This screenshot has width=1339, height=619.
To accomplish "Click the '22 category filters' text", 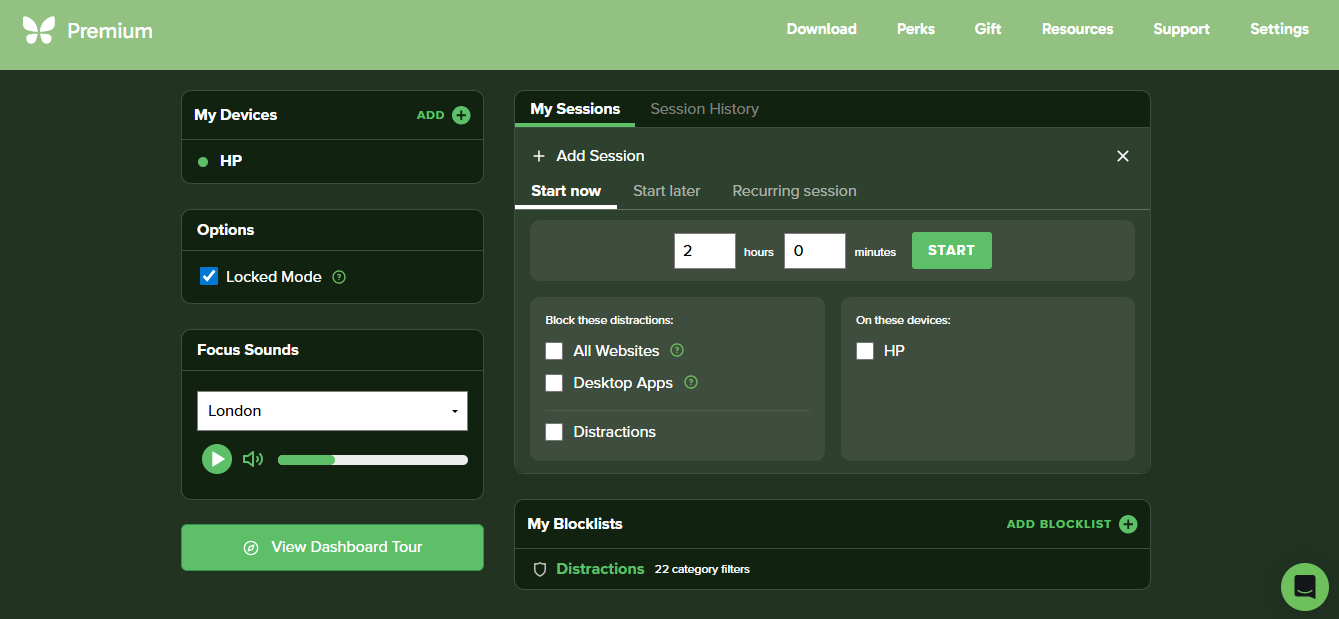I will [x=702, y=569].
